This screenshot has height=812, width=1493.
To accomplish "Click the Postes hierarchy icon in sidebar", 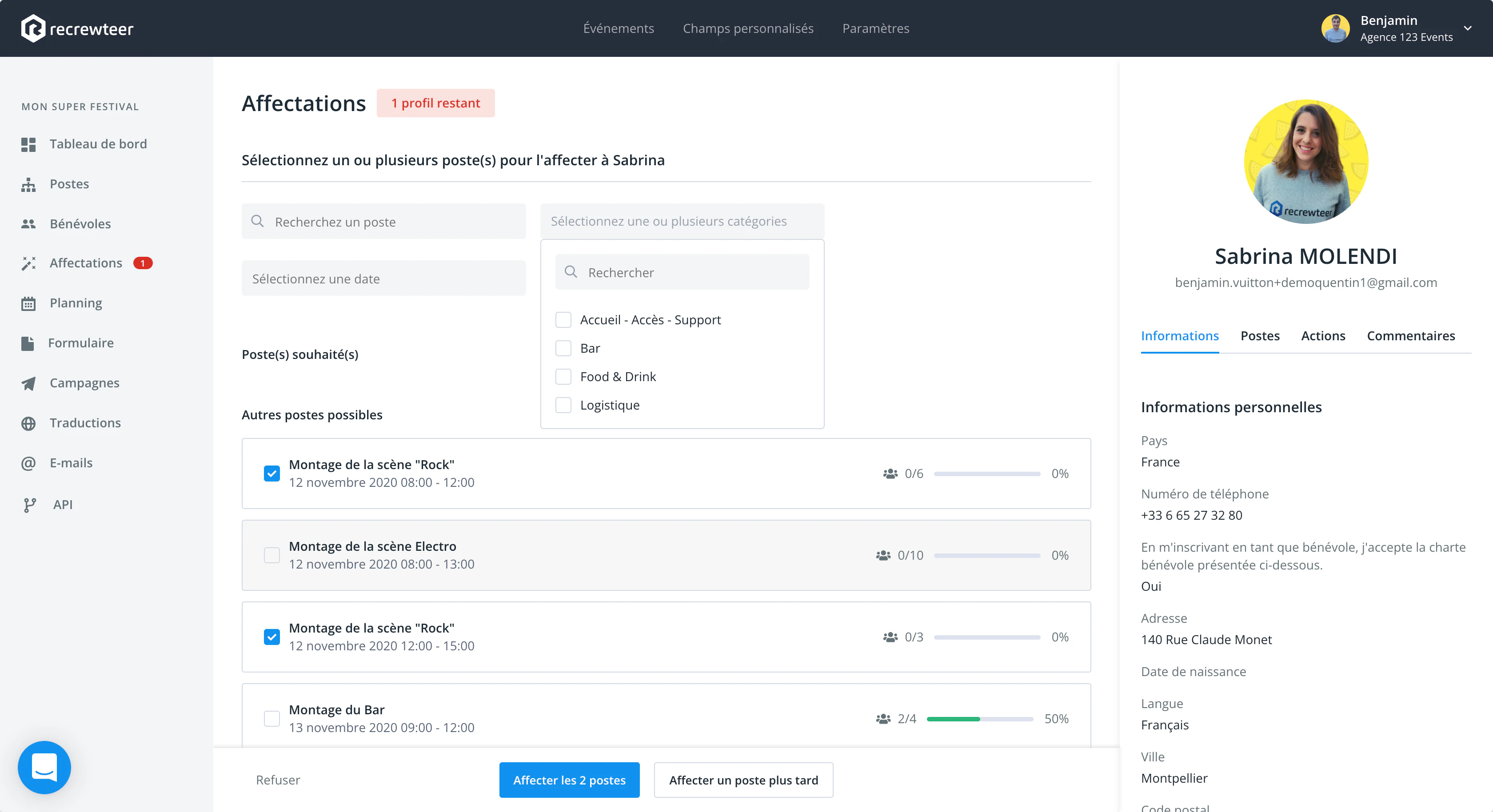I will pos(28,184).
